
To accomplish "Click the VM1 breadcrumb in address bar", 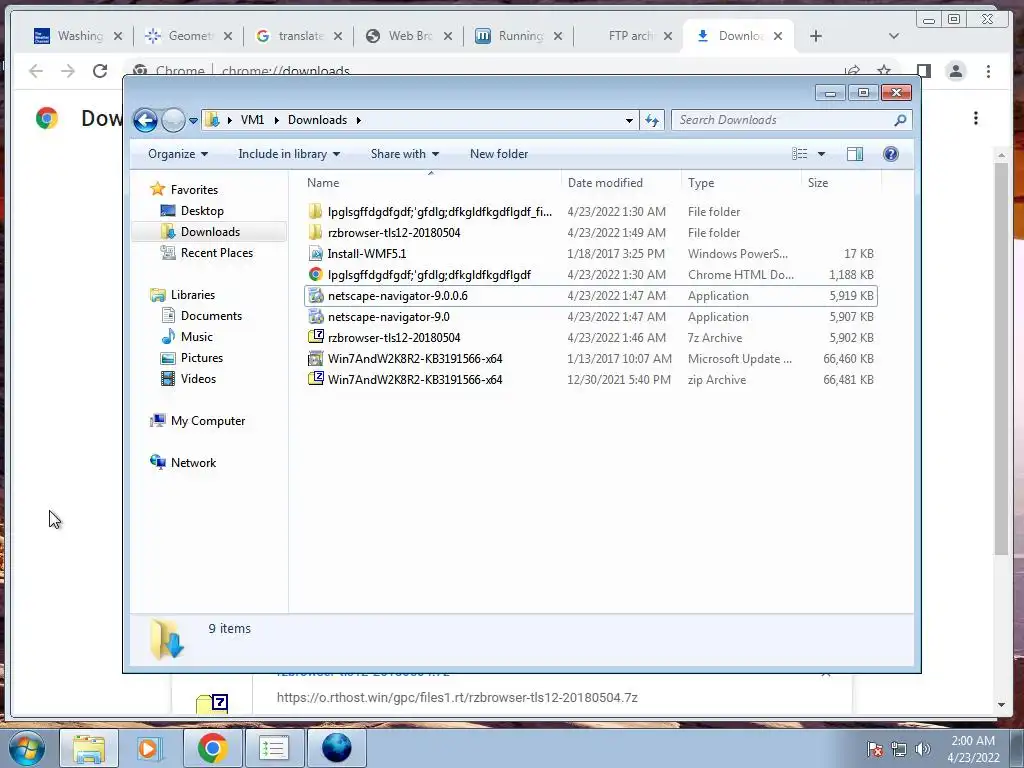I will 252,120.
